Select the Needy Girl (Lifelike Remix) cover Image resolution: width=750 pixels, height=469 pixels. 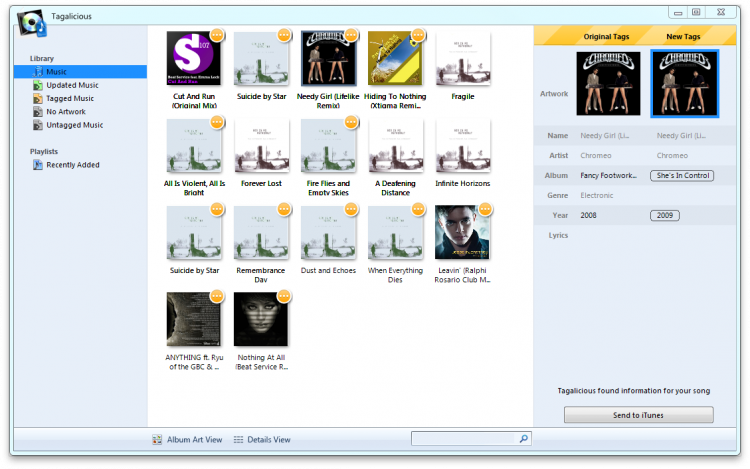(328, 58)
